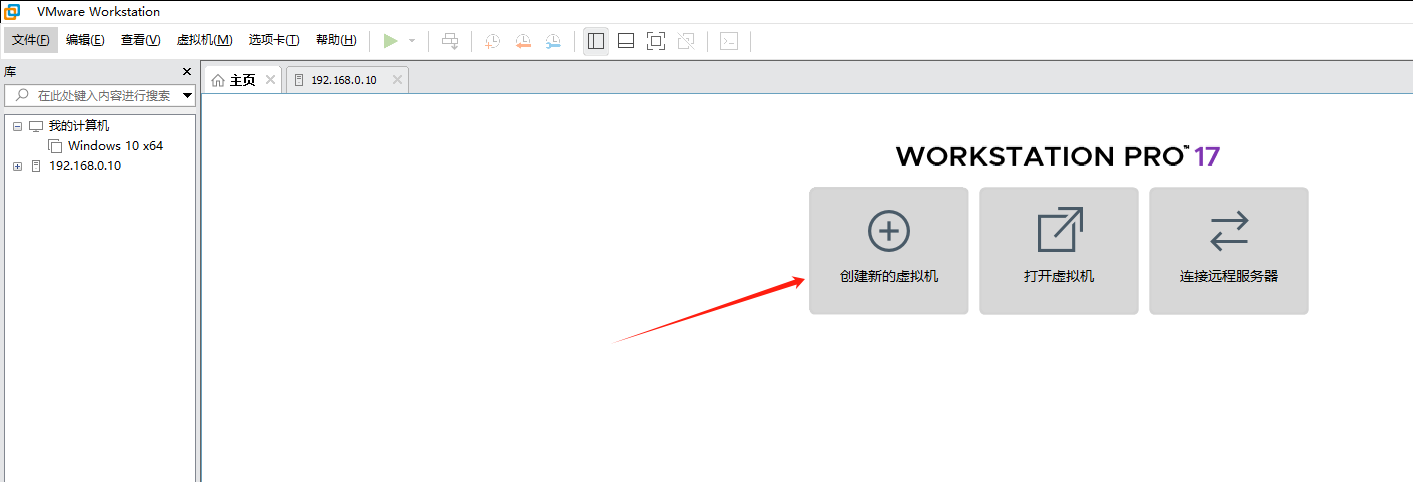
Task: Close the 主页 tab
Action: point(271,80)
